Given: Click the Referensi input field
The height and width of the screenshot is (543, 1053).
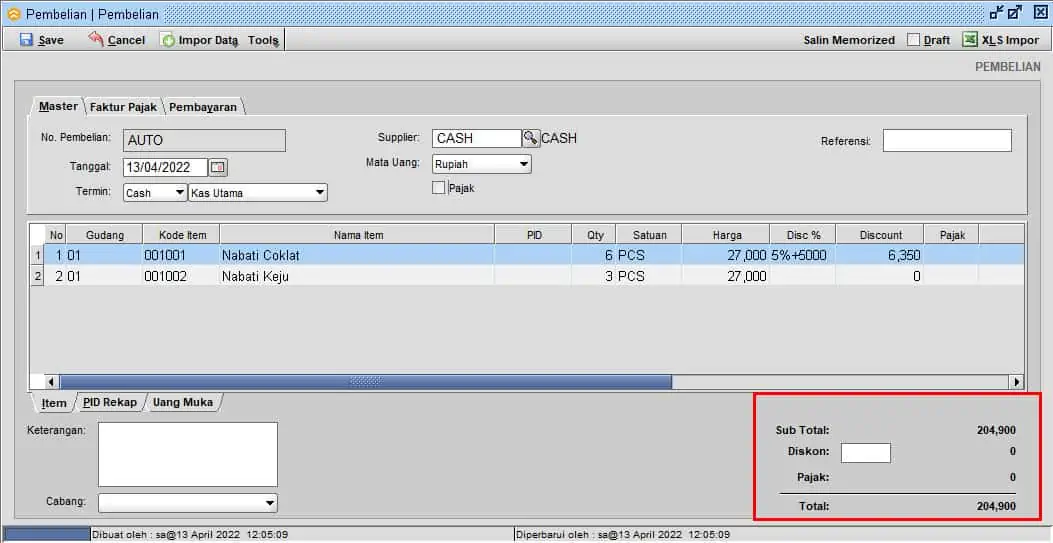Looking at the screenshot, I should pos(947,141).
